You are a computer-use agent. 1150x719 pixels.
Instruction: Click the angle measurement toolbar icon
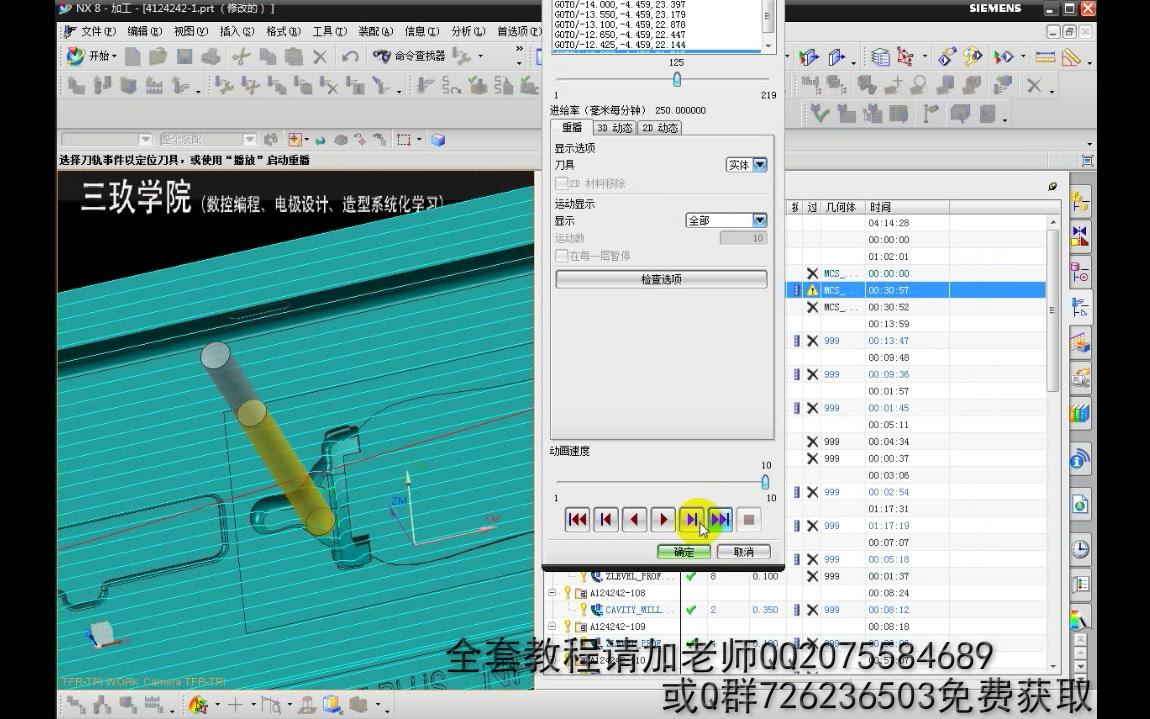tap(1071, 58)
